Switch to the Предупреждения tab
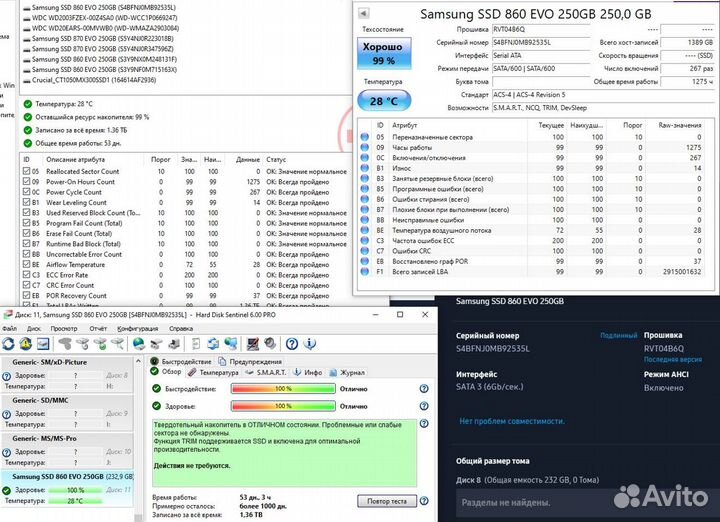This screenshot has height=522, width=720. click(x=250, y=361)
